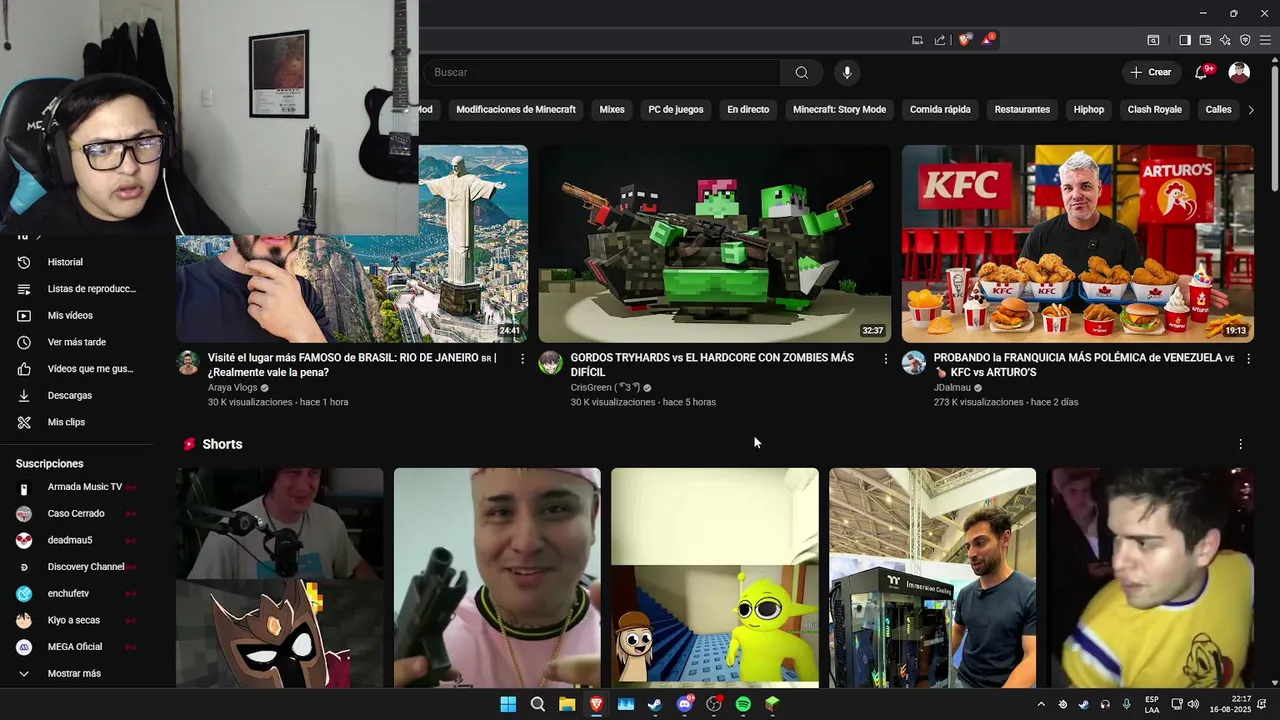The height and width of the screenshot is (720, 1280).
Task: Play the KFC vs Arturo's video thumbnail
Action: click(1077, 244)
